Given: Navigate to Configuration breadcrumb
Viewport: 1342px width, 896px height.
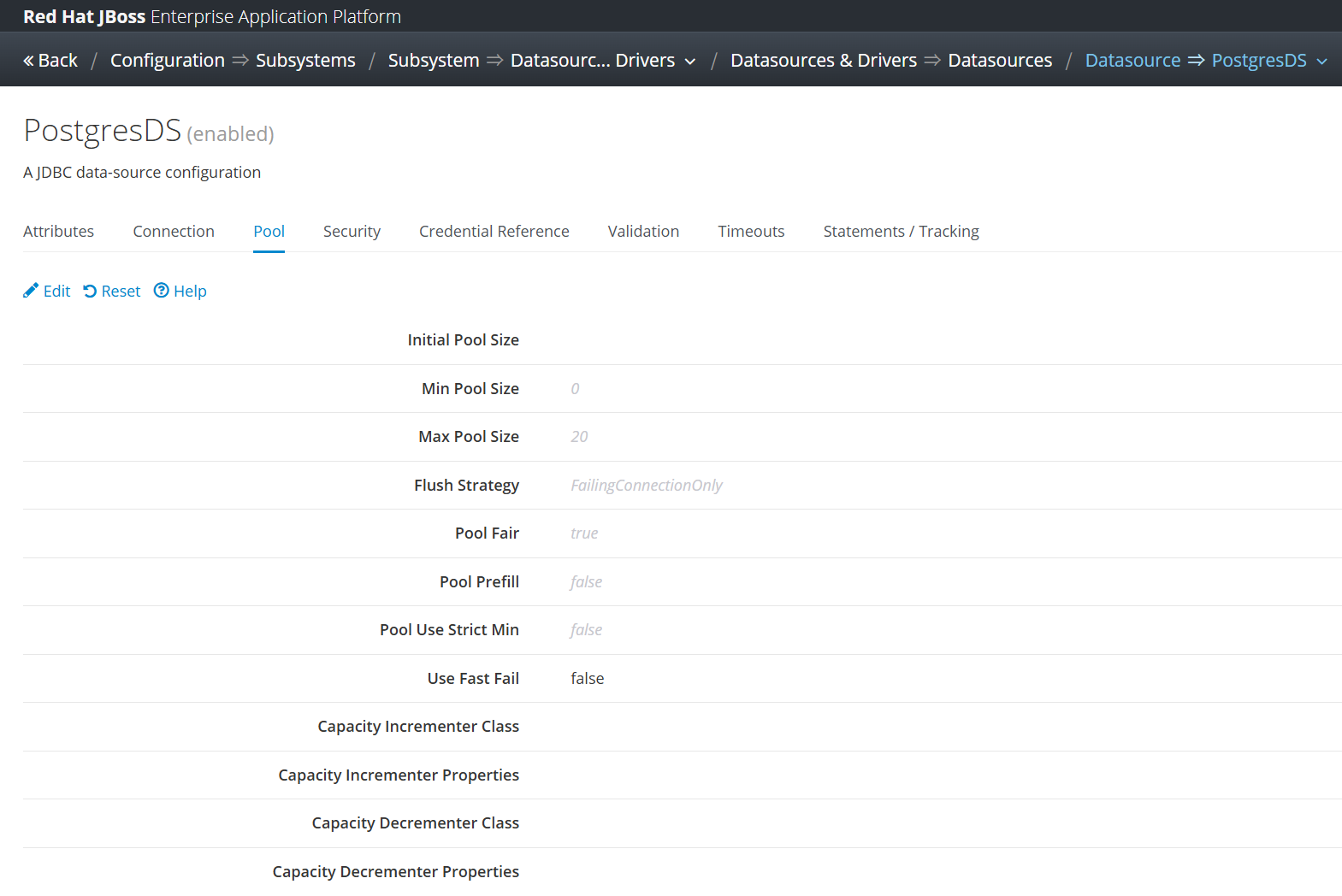Looking at the screenshot, I should (x=168, y=61).
